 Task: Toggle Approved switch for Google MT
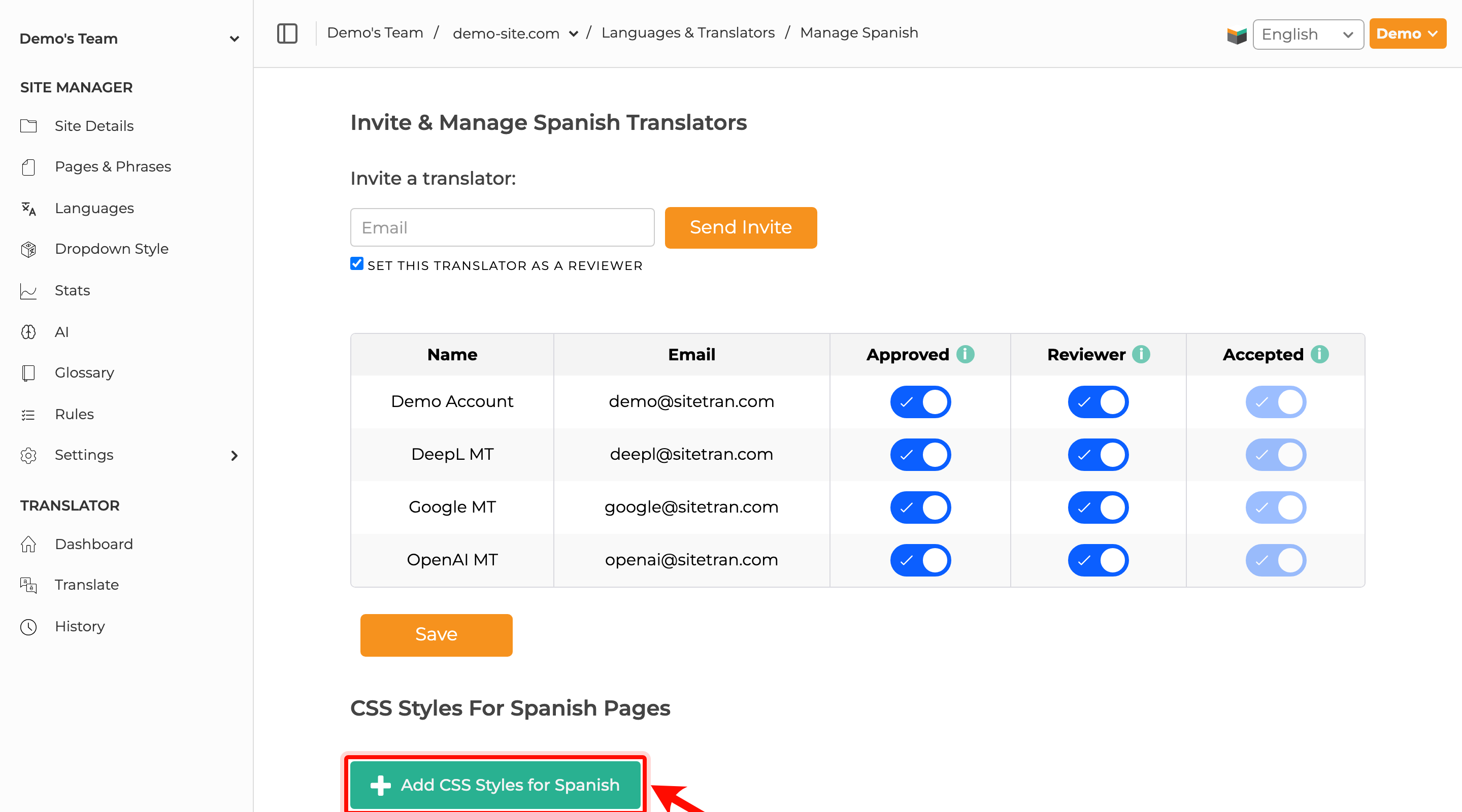click(920, 507)
